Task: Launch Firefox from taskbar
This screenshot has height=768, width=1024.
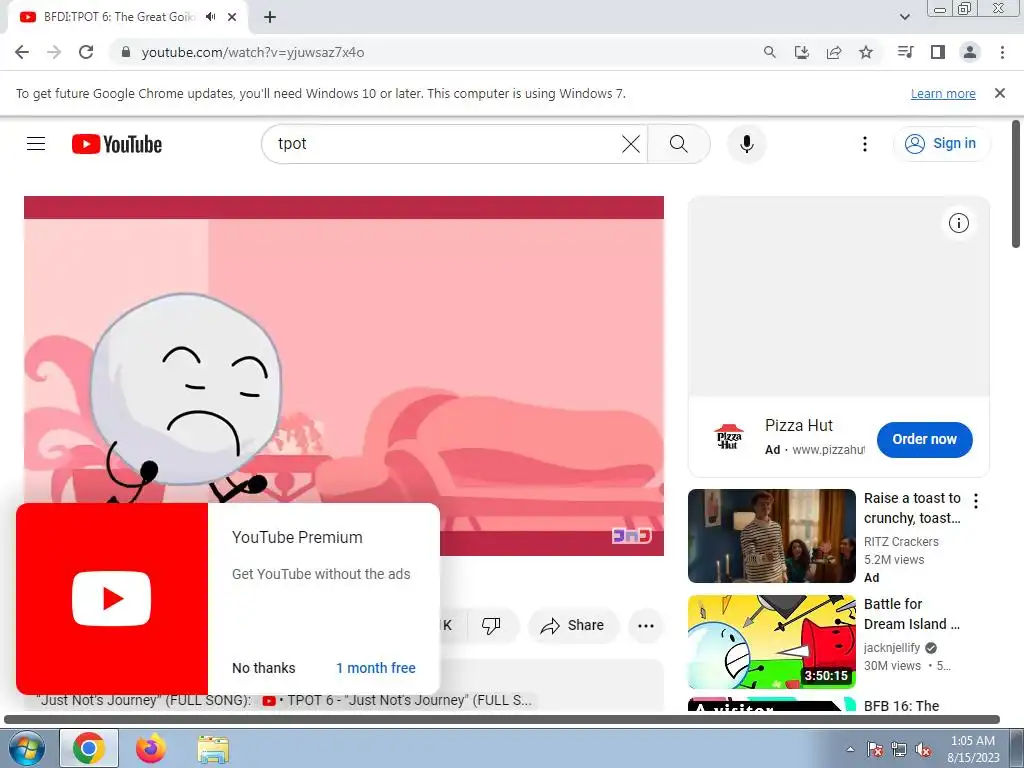Action: [x=151, y=748]
